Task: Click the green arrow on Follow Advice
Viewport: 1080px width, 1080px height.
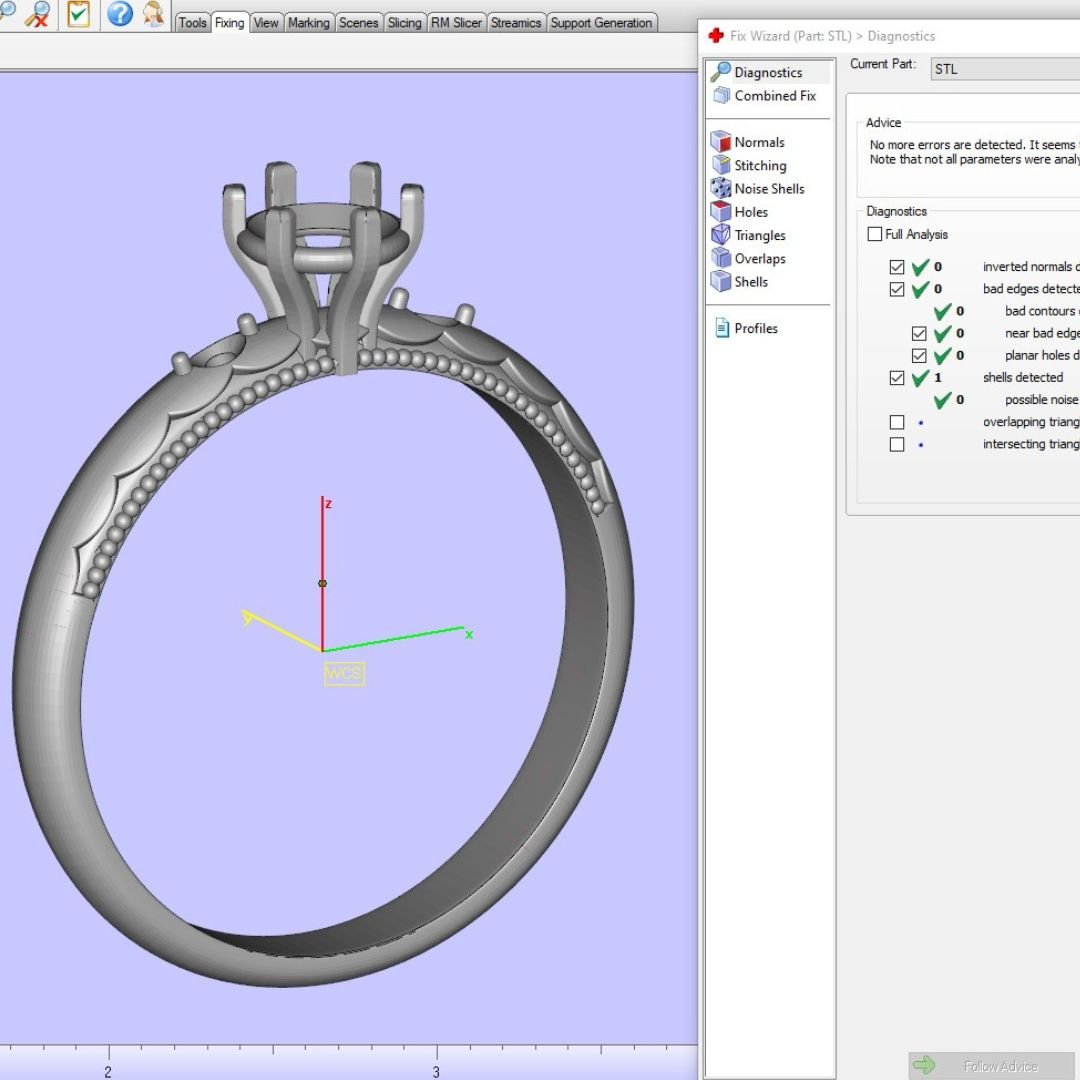Action: (924, 1065)
